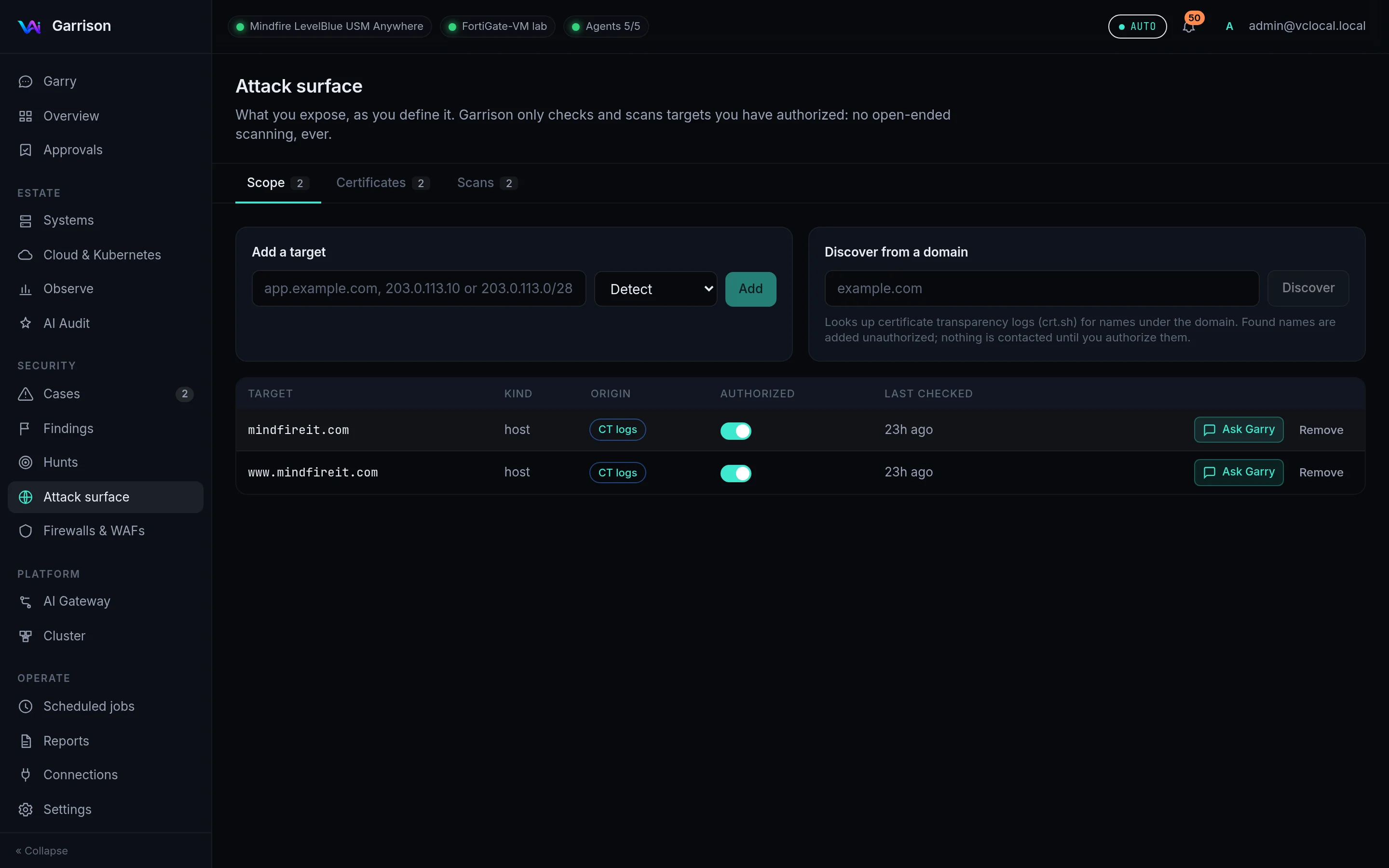Open Firewalls & WAFs shield icon
This screenshot has width=1389, height=868.
(x=25, y=531)
